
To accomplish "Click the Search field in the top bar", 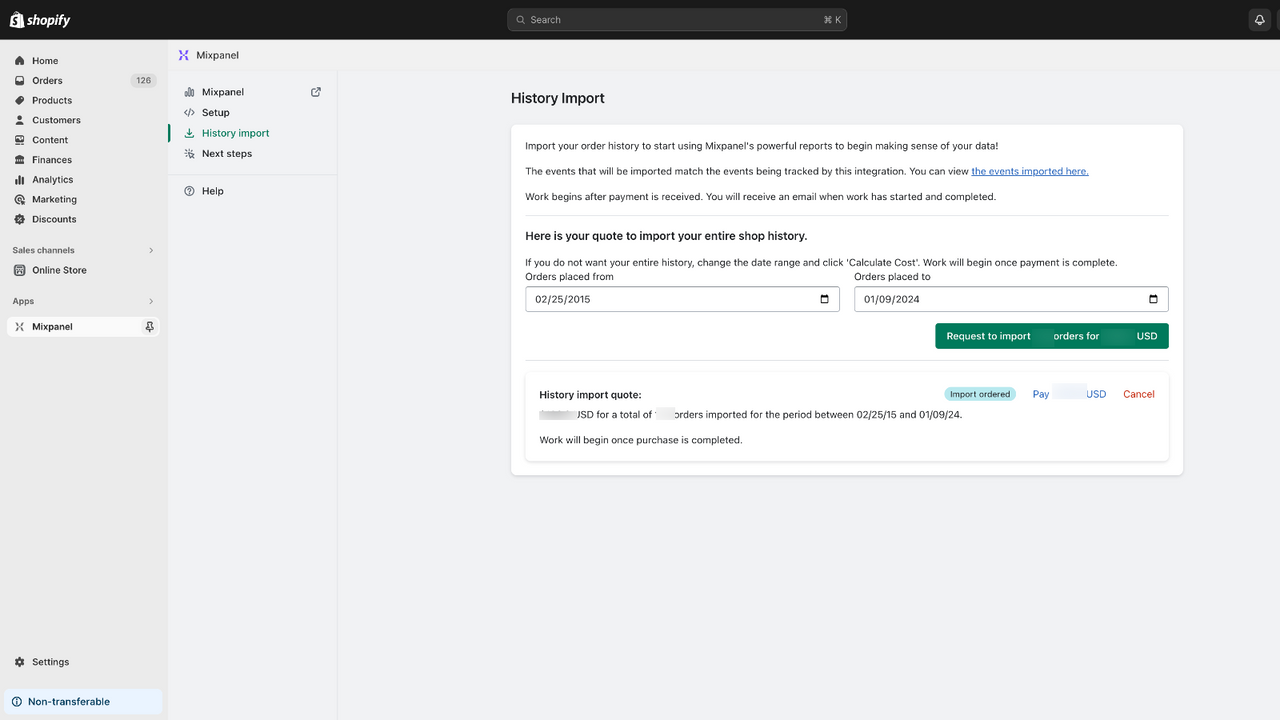I will [x=677, y=19].
